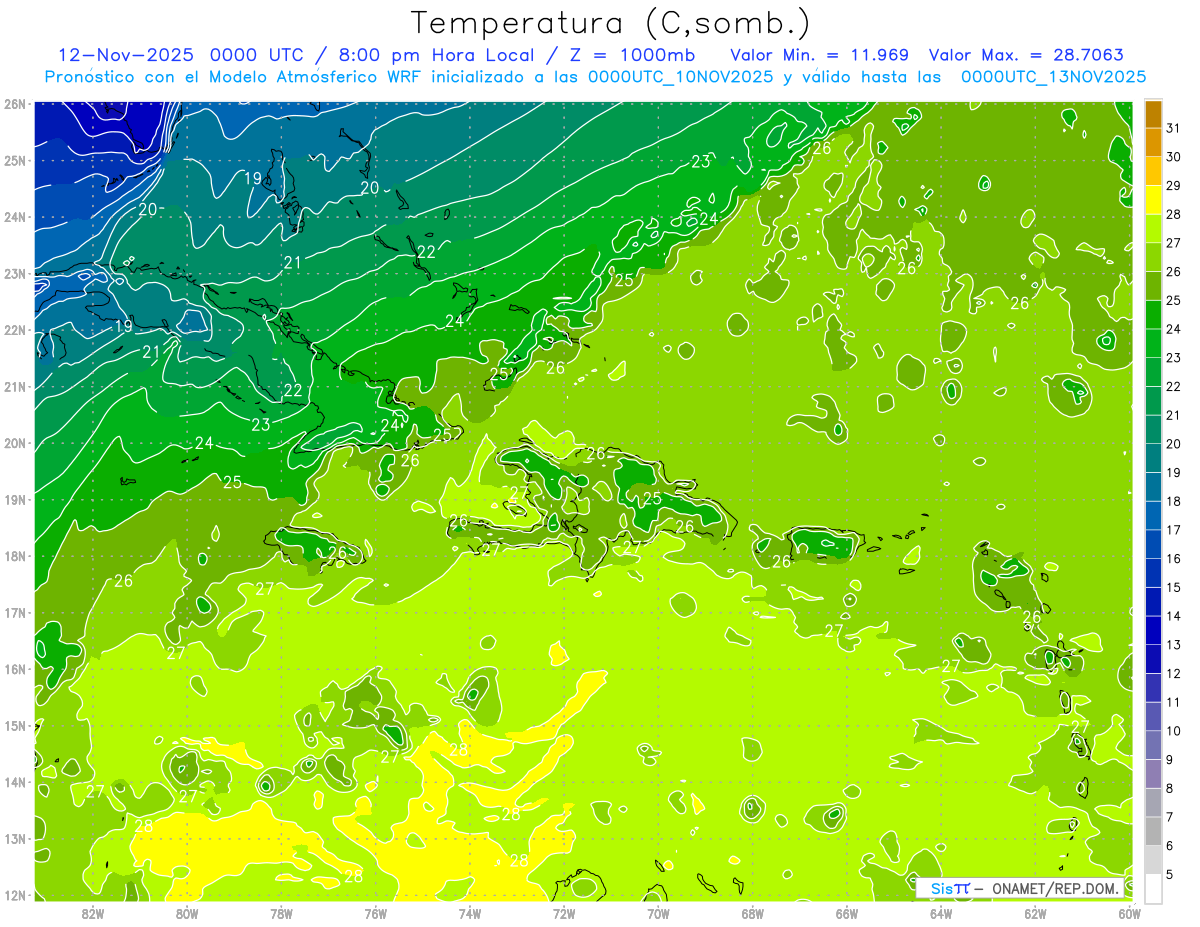Click the 17N latitude axis label

[x=15, y=612]
